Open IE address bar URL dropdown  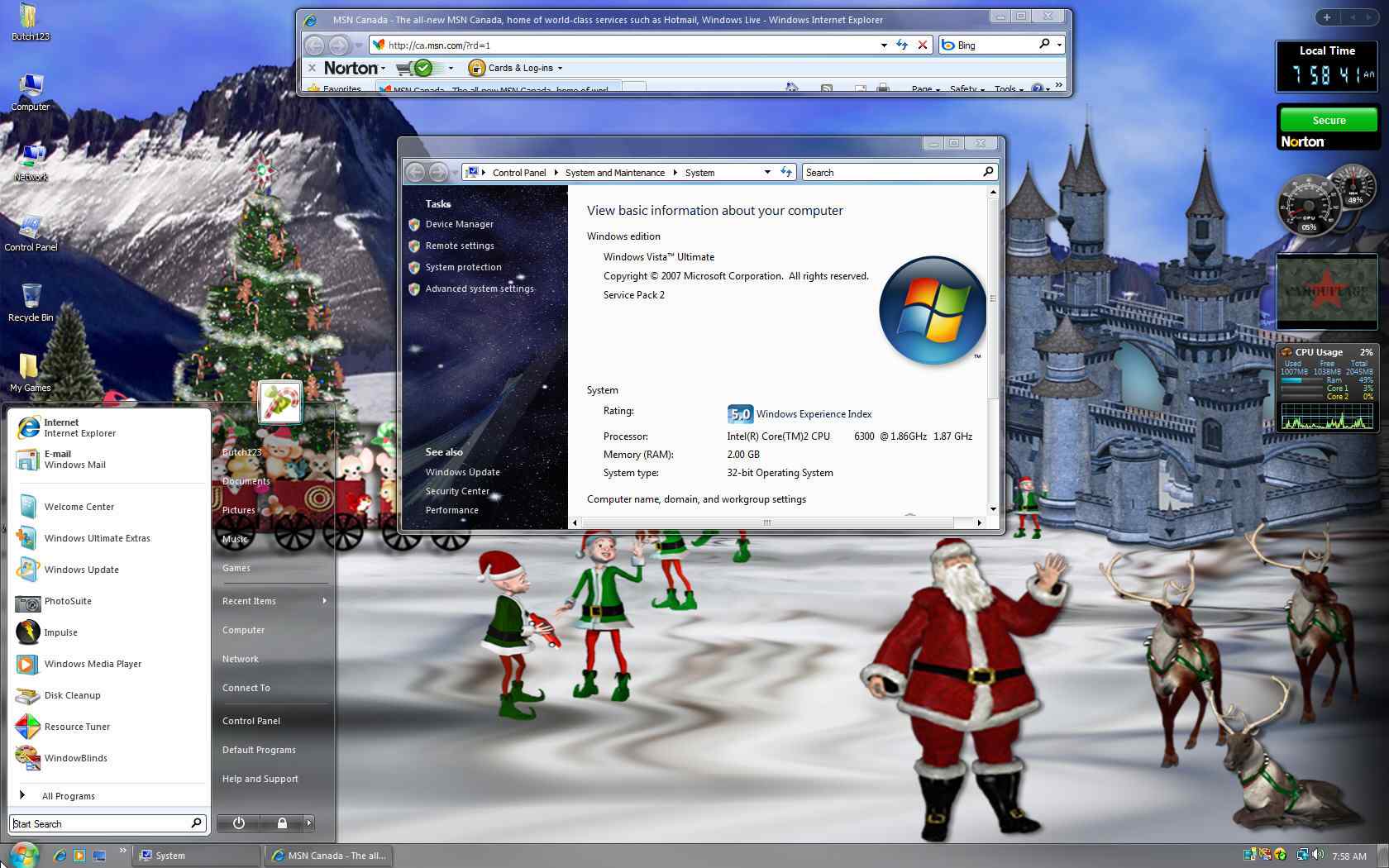(884, 45)
